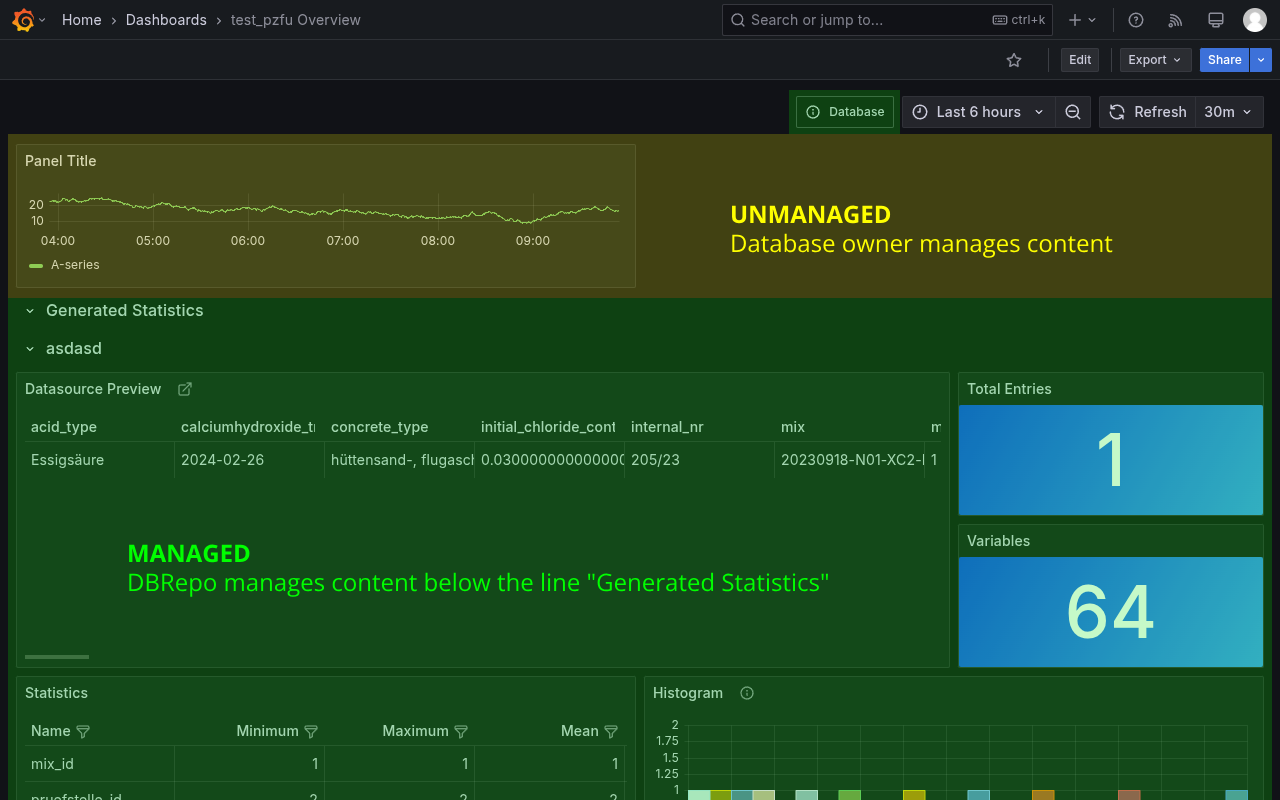Click the Grafana logo icon
Image resolution: width=1280 pixels, height=800 pixels.
click(24, 20)
